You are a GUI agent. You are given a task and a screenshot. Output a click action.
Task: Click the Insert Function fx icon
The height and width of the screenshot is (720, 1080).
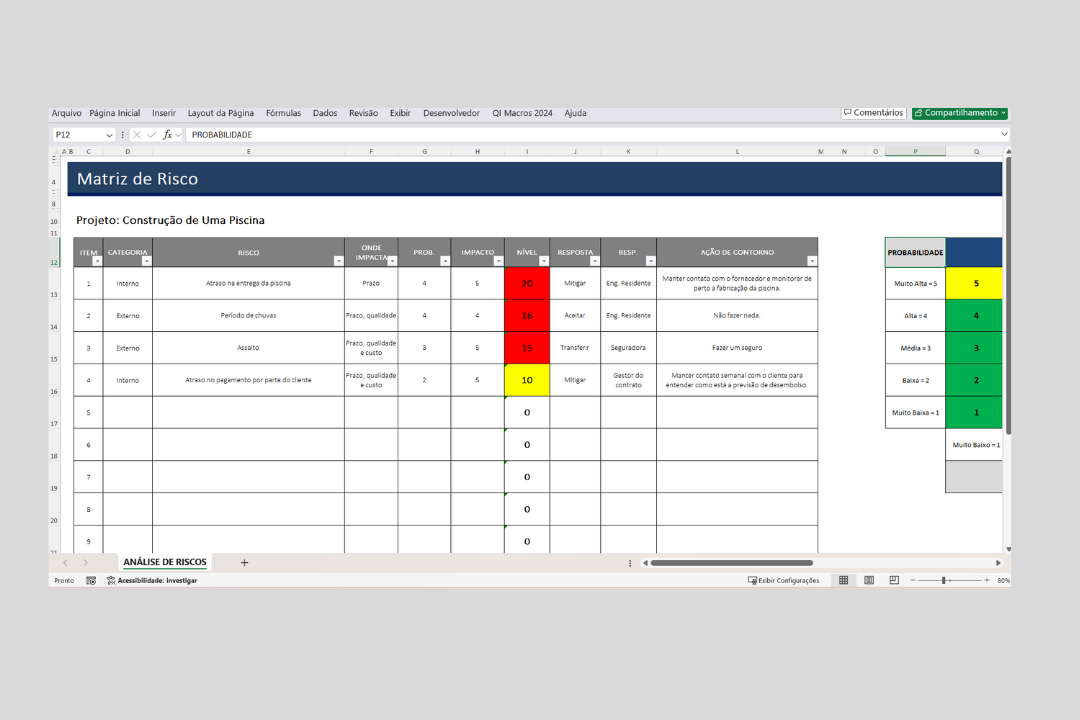click(x=168, y=135)
